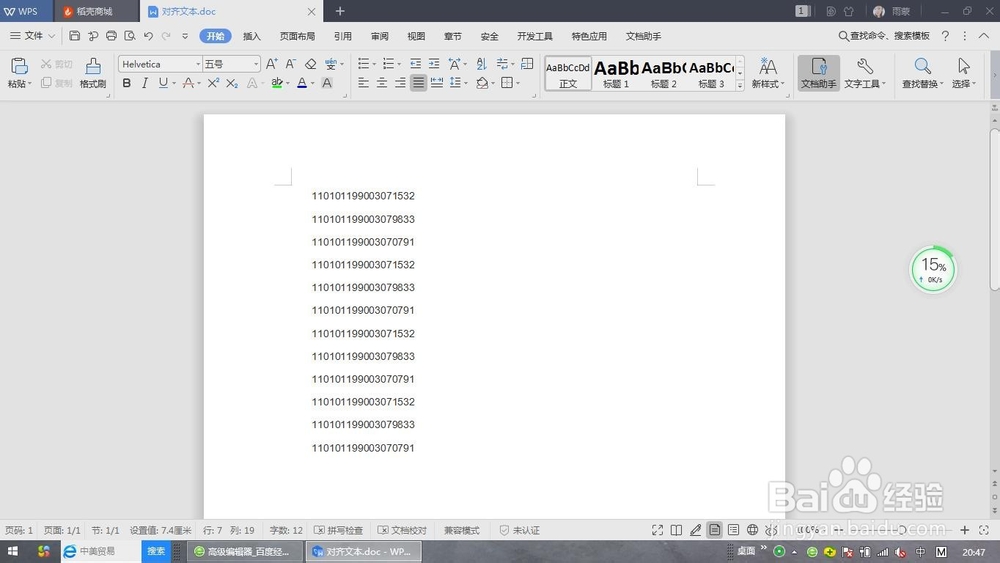Undo the last action
Viewport: 1000px width, 563px height.
tap(148, 36)
